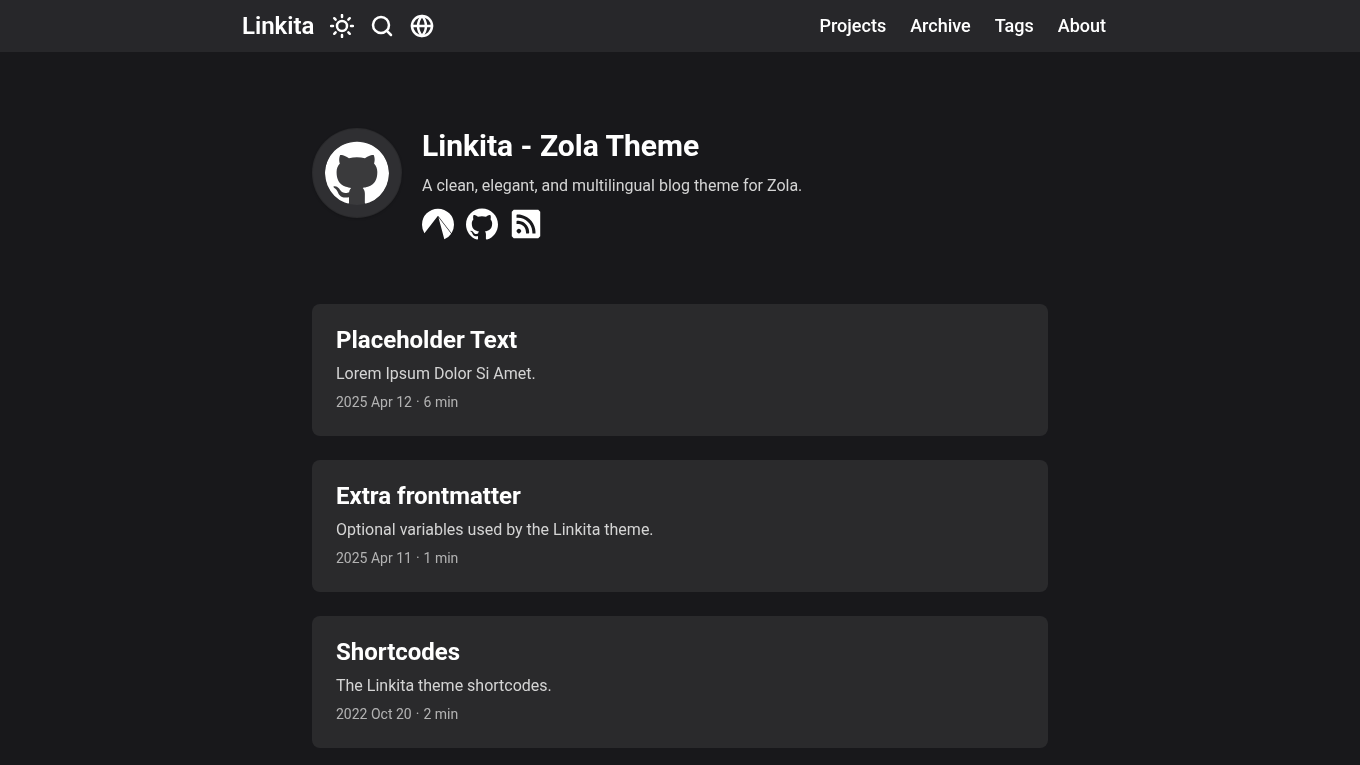Open the GitHub icon link
1360x765 pixels.
pyautogui.click(x=482, y=224)
